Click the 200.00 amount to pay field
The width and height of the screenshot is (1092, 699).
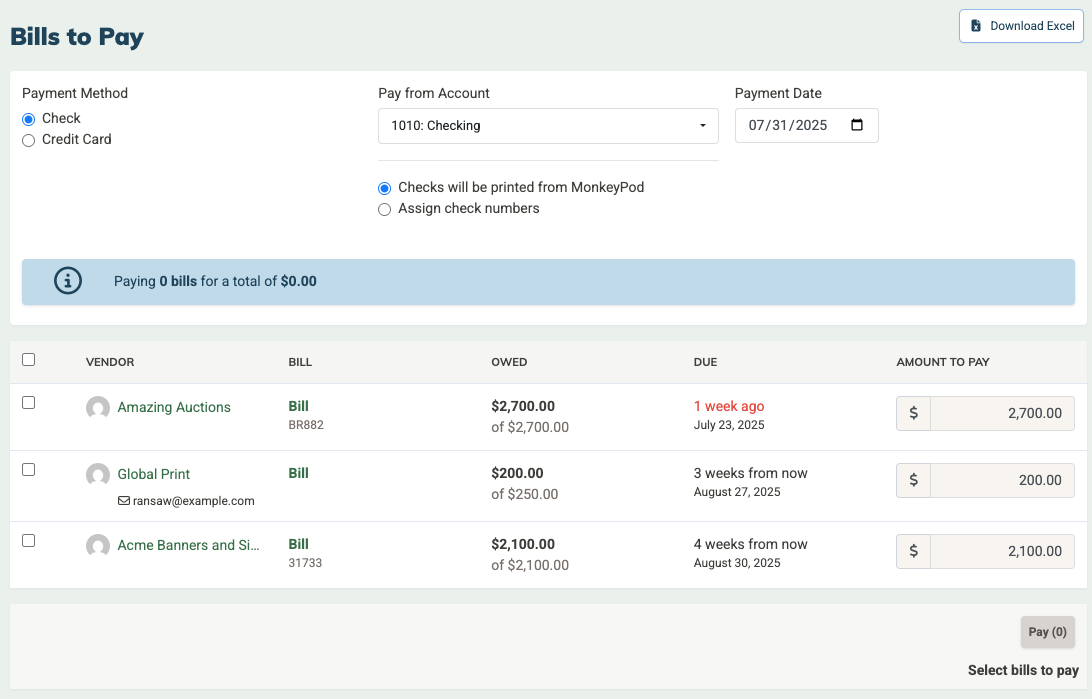tap(1002, 480)
